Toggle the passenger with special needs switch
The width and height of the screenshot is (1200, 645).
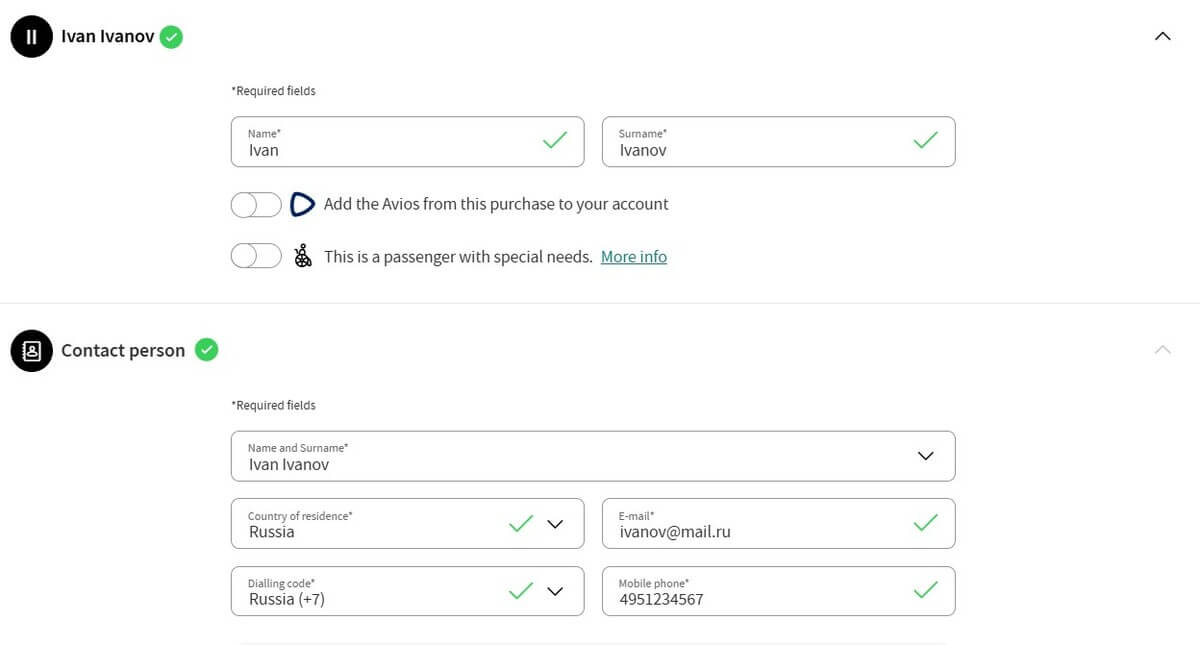point(257,257)
